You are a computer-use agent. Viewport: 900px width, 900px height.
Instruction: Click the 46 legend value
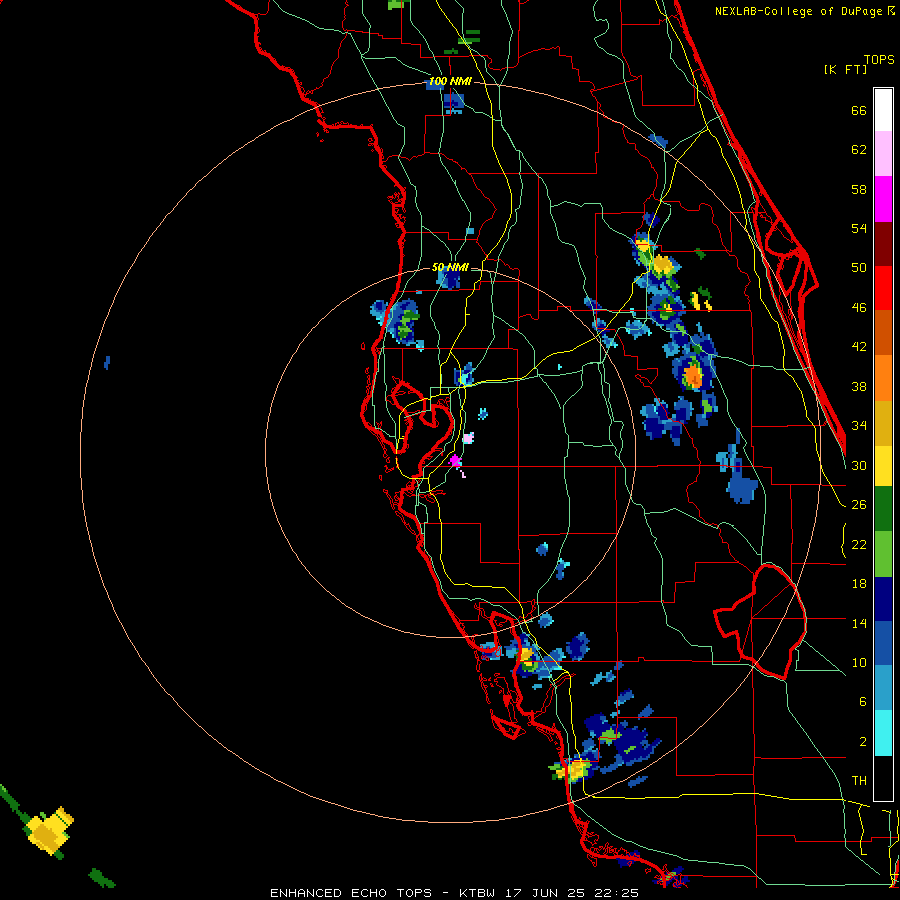click(859, 308)
